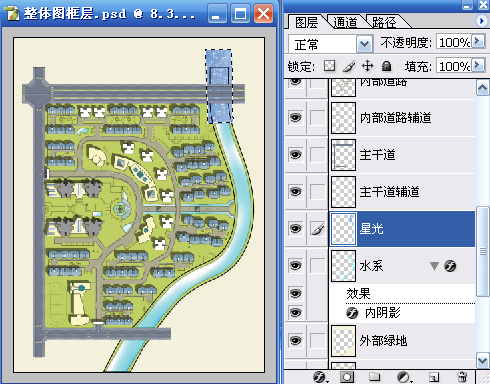Create new fill or adjustment layer
The width and height of the screenshot is (490, 384).
404,377
